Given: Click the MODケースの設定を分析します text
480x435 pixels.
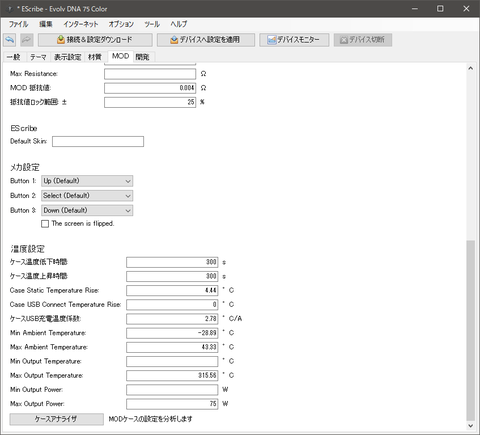Looking at the screenshot, I should click(150, 419).
